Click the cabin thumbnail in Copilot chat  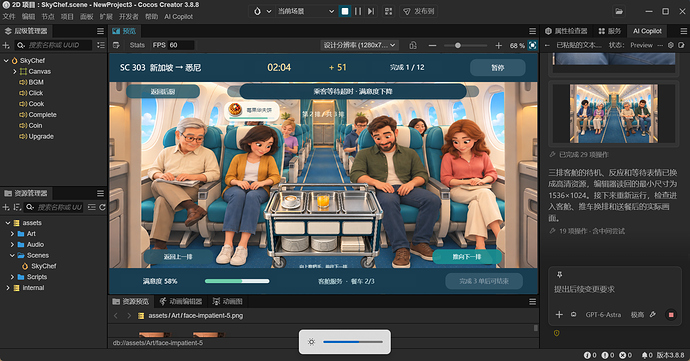click(x=613, y=114)
